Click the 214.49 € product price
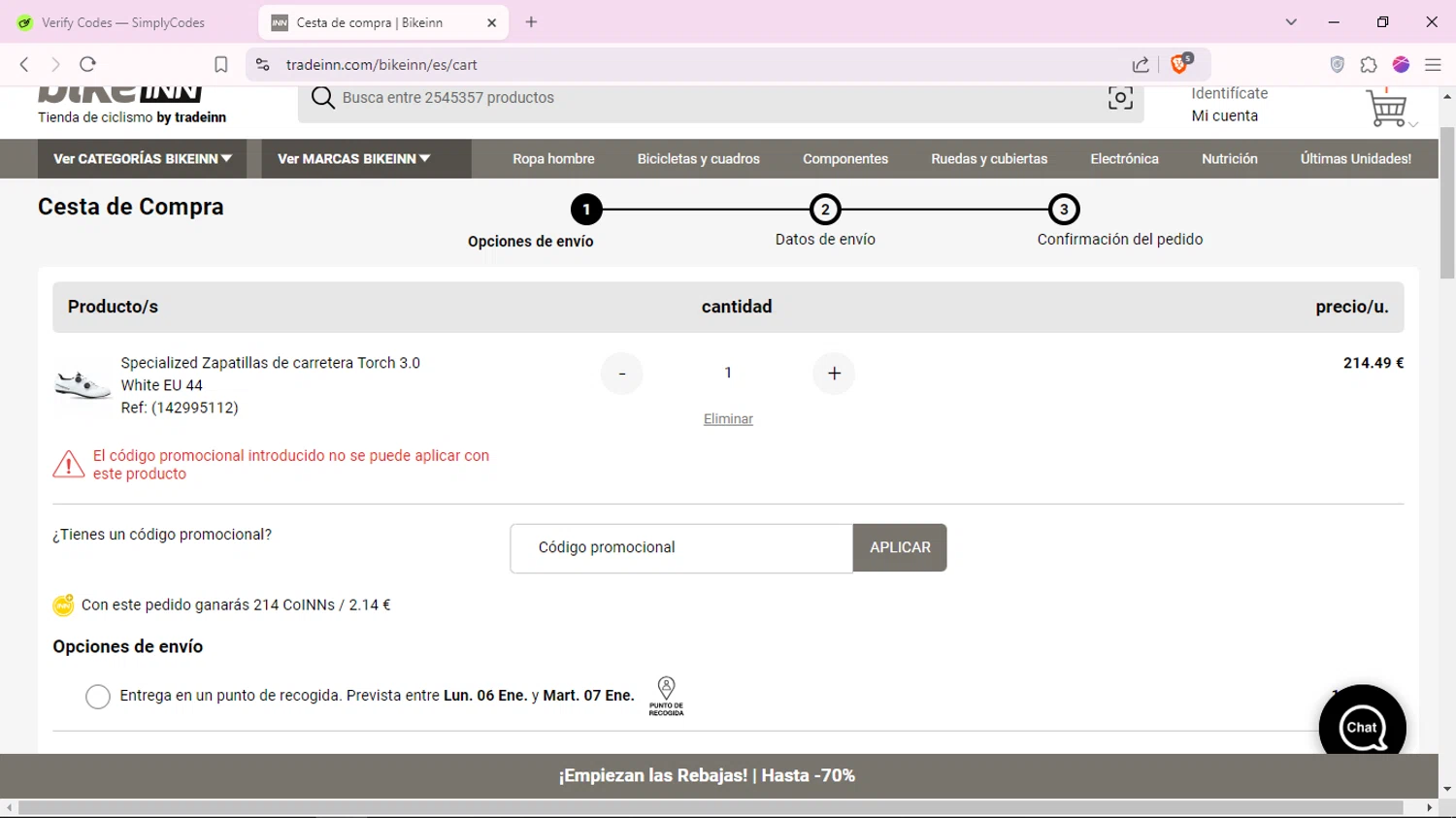 pyautogui.click(x=1373, y=363)
